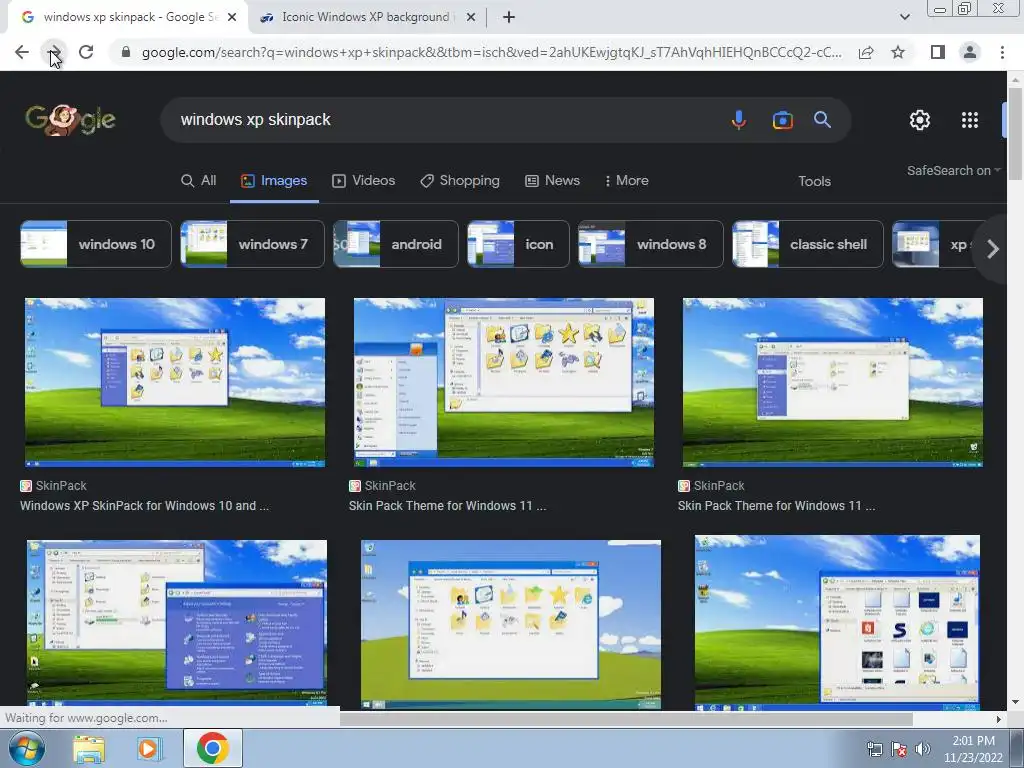Open Chrome's three-dot menu
The height and width of the screenshot is (768, 1024).
(x=1002, y=52)
